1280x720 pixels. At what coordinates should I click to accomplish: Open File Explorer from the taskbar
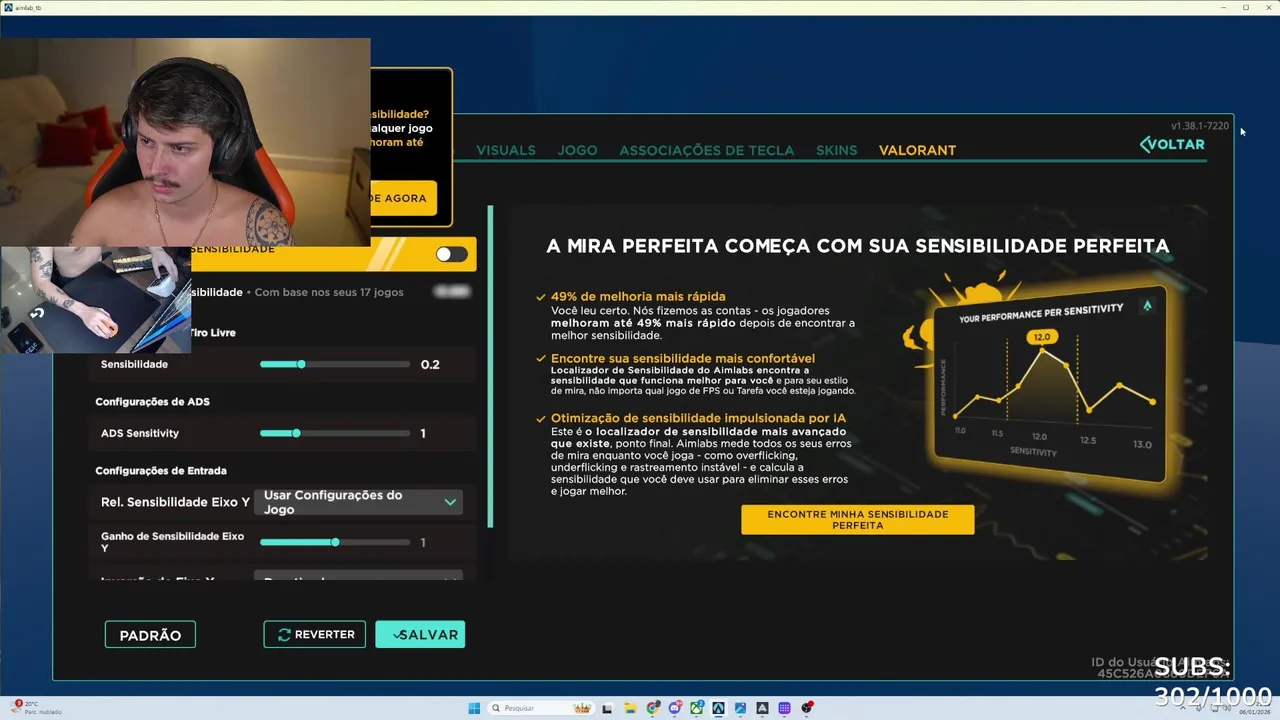630,708
